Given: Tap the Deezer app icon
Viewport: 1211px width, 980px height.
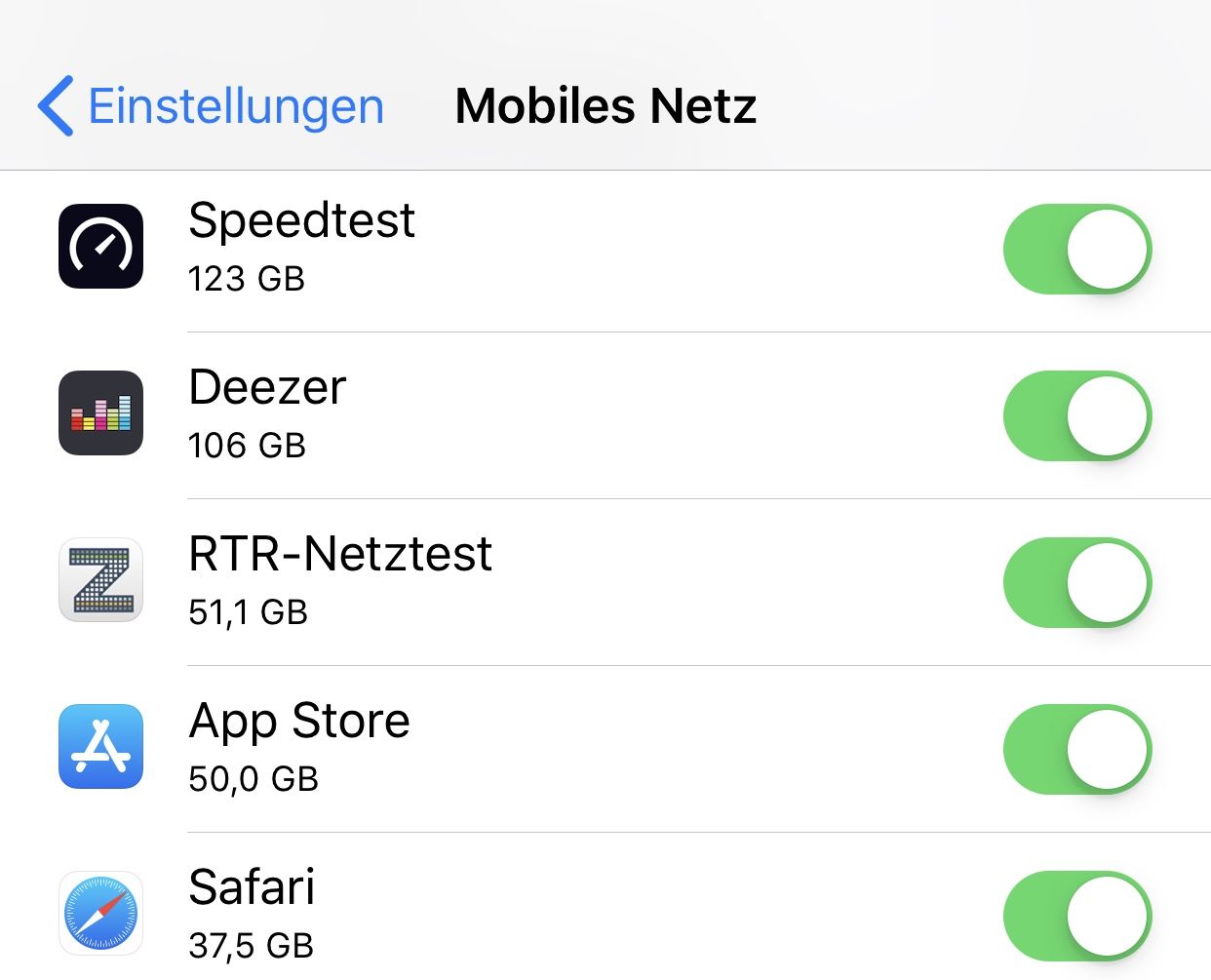Looking at the screenshot, I should pyautogui.click(x=100, y=412).
